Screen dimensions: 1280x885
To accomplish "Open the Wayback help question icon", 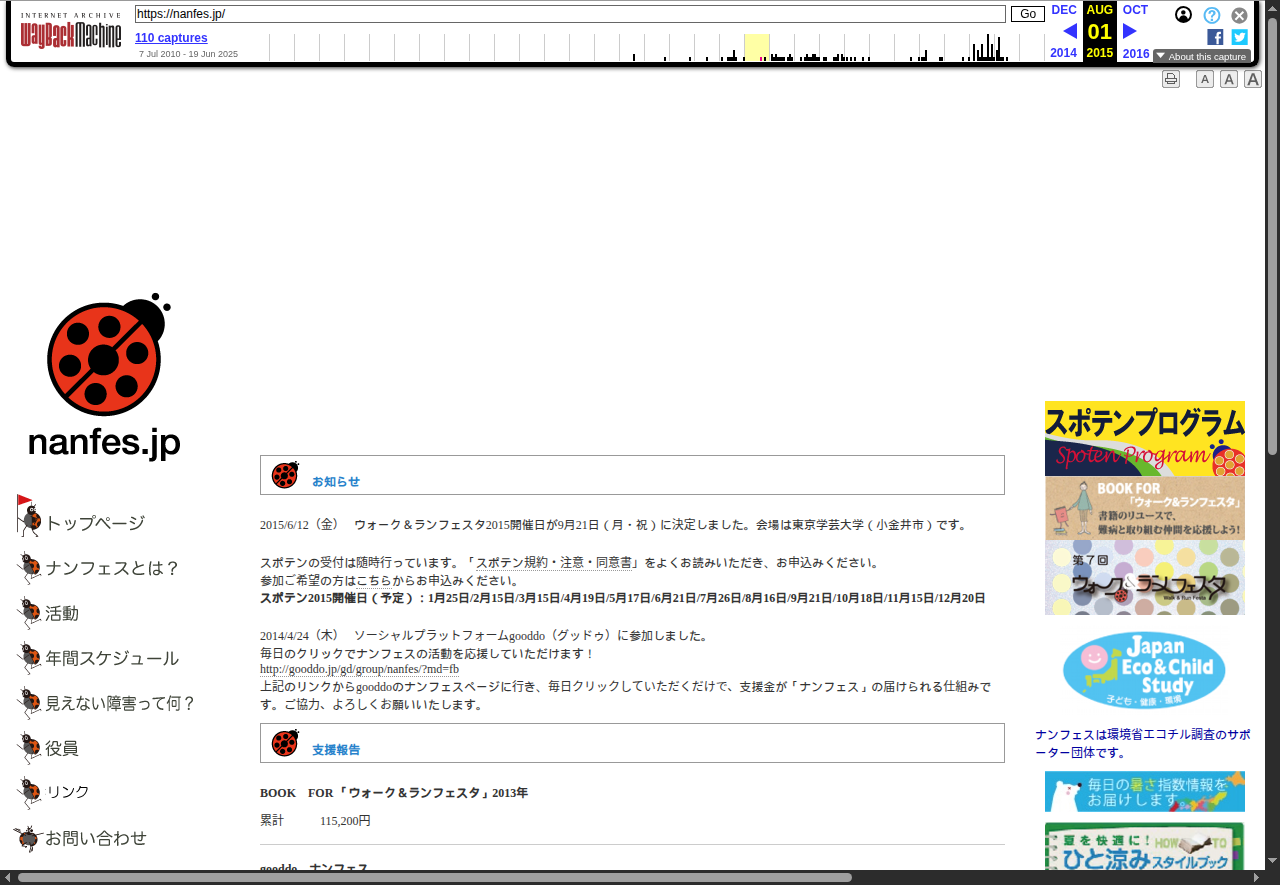I will [x=1212, y=15].
